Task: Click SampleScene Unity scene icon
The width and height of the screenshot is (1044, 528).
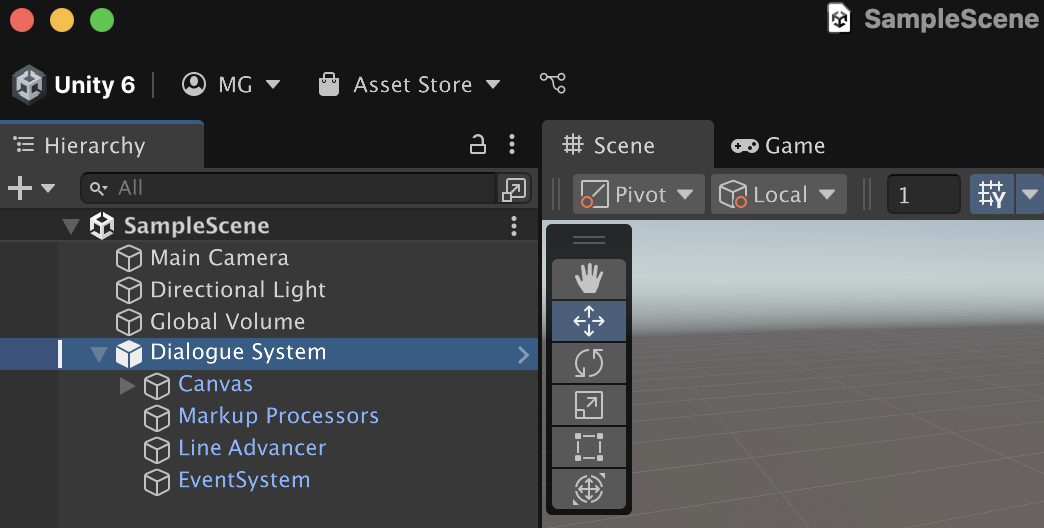Action: (x=102, y=226)
